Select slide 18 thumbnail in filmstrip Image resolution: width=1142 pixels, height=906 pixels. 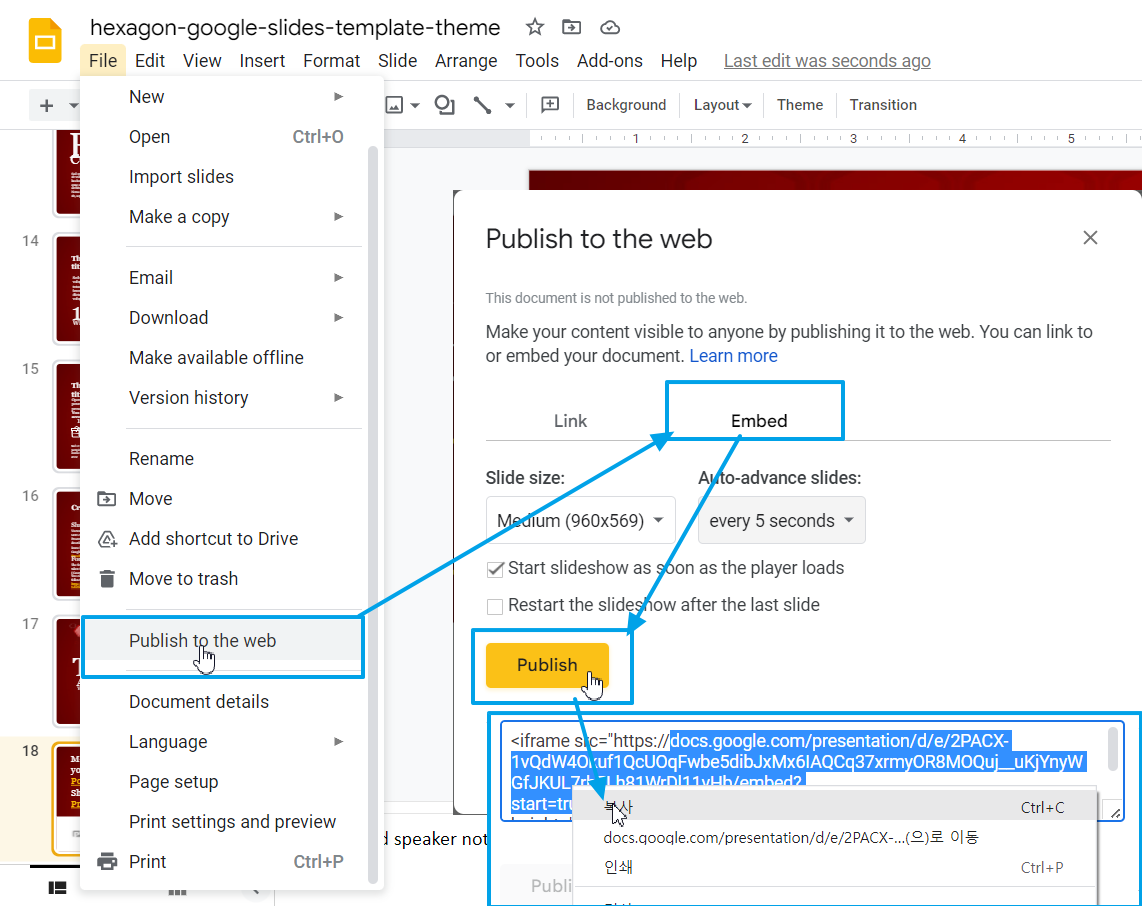[x=67, y=799]
